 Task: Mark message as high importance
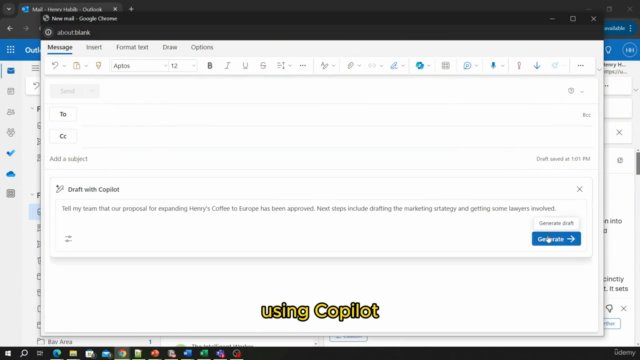tap(519, 65)
